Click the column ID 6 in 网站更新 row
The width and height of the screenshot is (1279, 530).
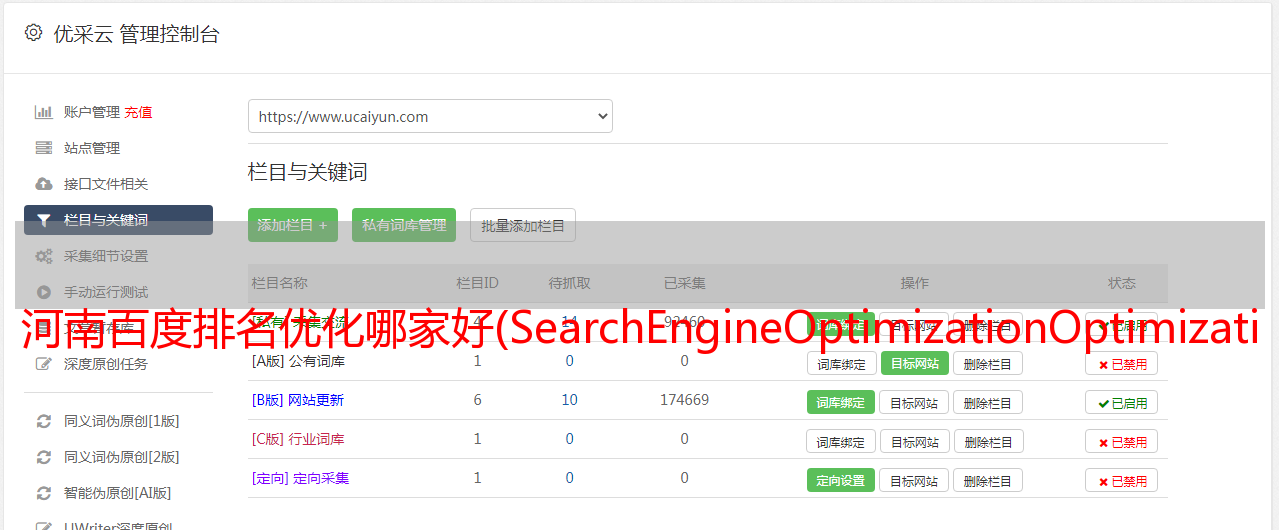click(x=478, y=400)
